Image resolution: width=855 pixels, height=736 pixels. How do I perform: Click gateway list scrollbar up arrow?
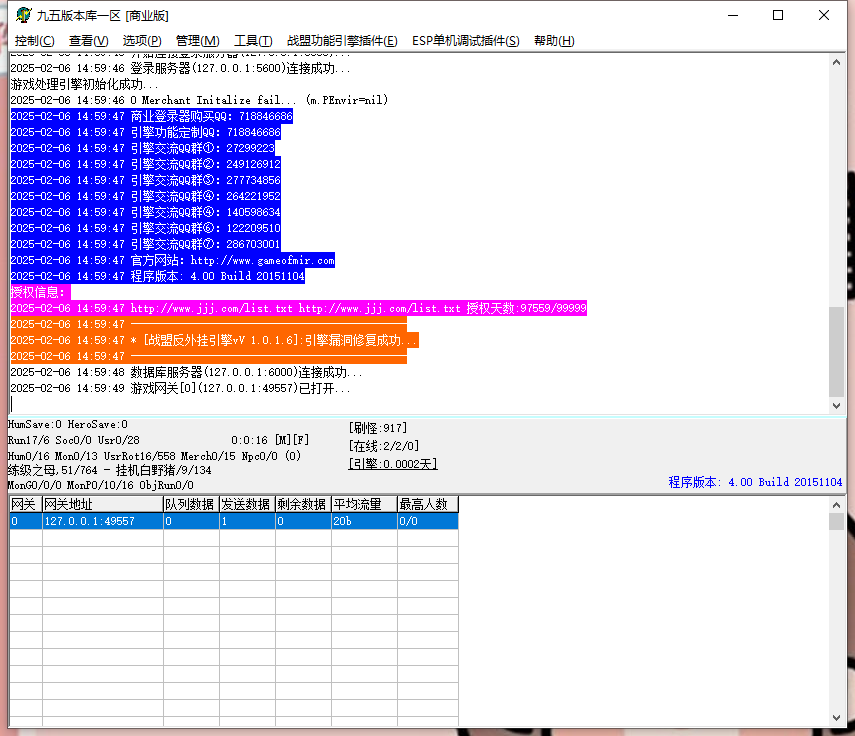coord(836,505)
